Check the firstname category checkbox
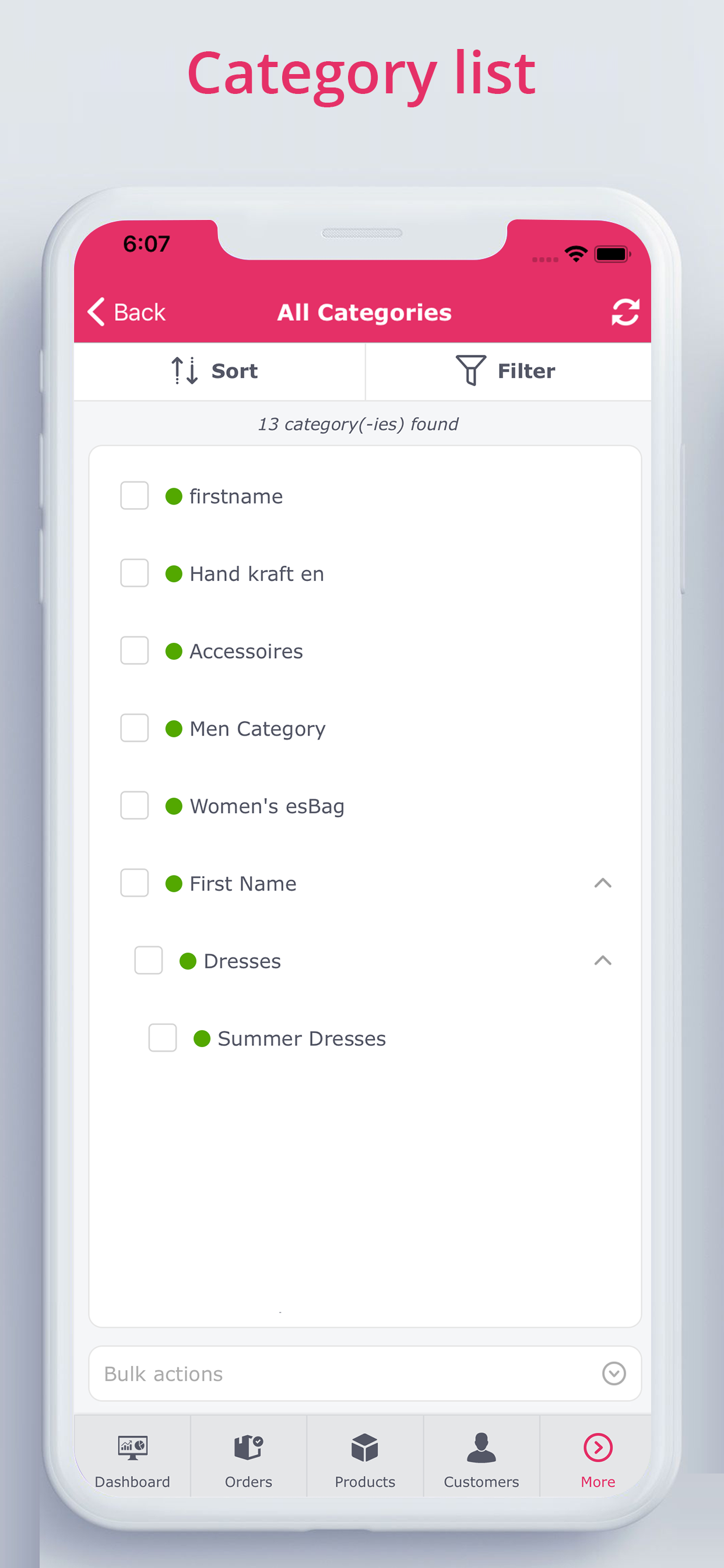The width and height of the screenshot is (724, 1568). tap(135, 495)
